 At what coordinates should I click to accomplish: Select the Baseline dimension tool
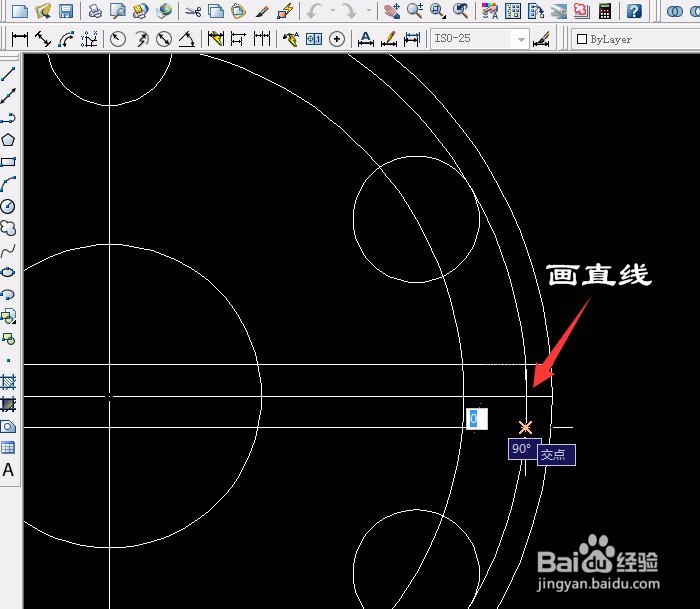[x=239, y=39]
